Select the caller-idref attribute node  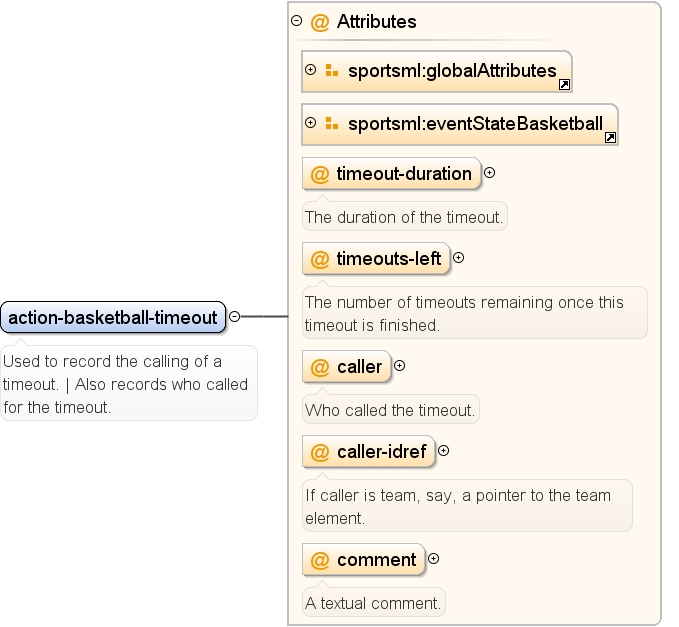coord(369,452)
